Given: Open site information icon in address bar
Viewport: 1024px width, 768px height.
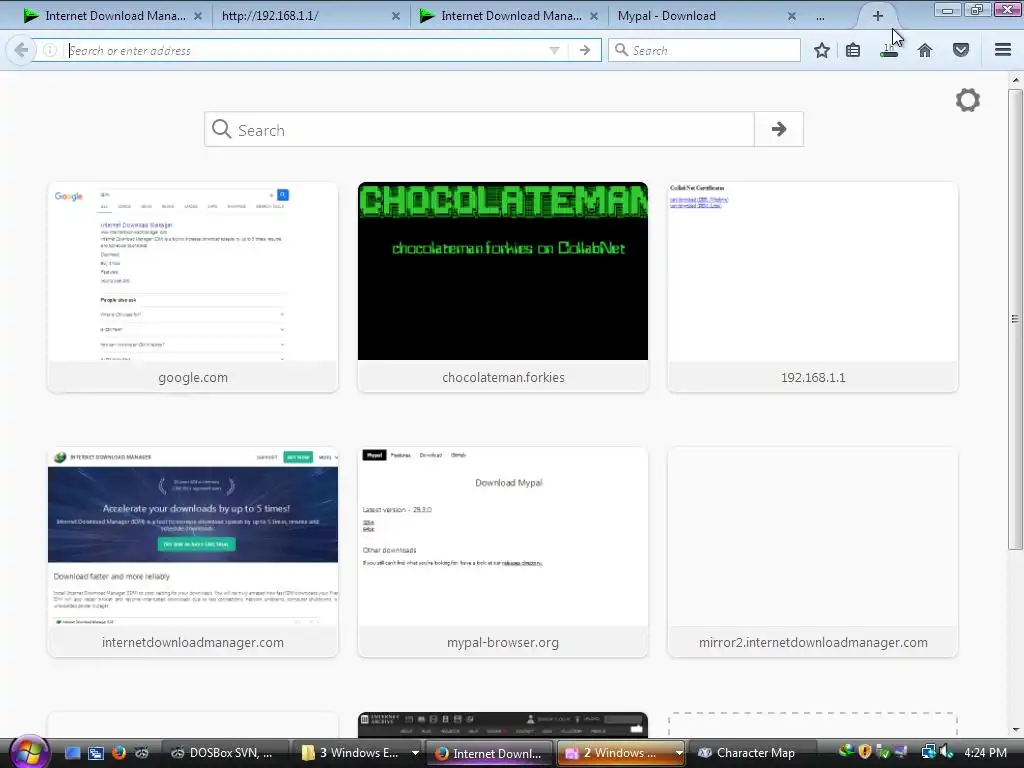Looking at the screenshot, I should [x=50, y=50].
